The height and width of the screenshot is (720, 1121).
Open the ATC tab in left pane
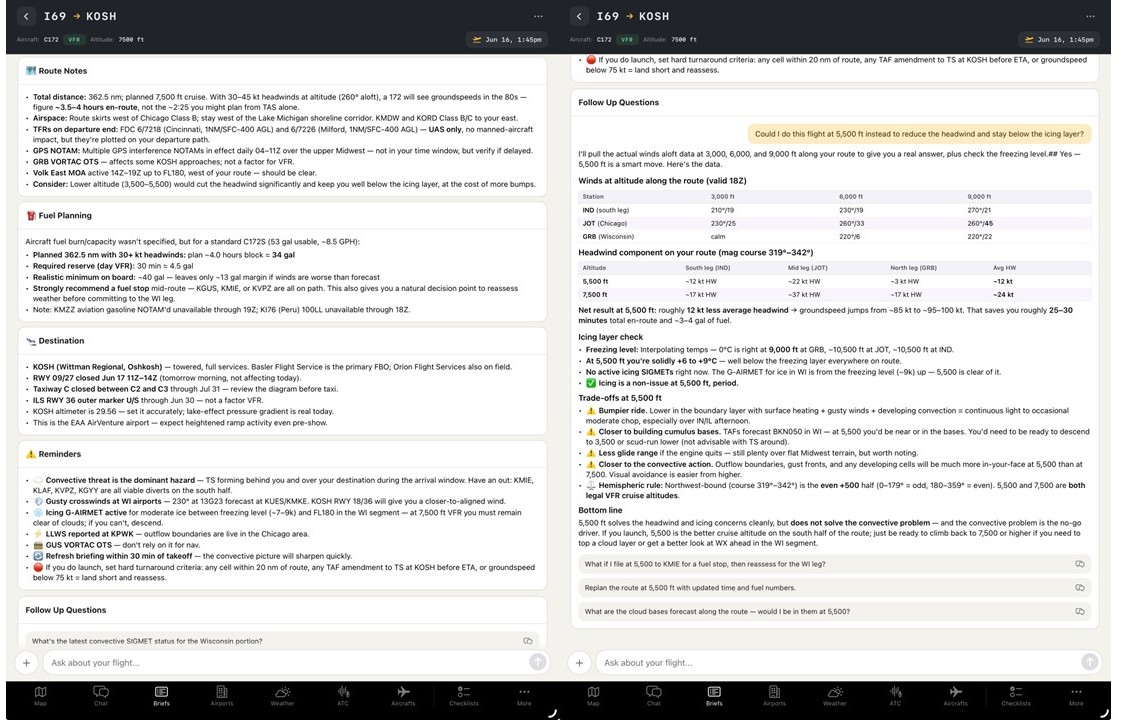[x=343, y=696]
